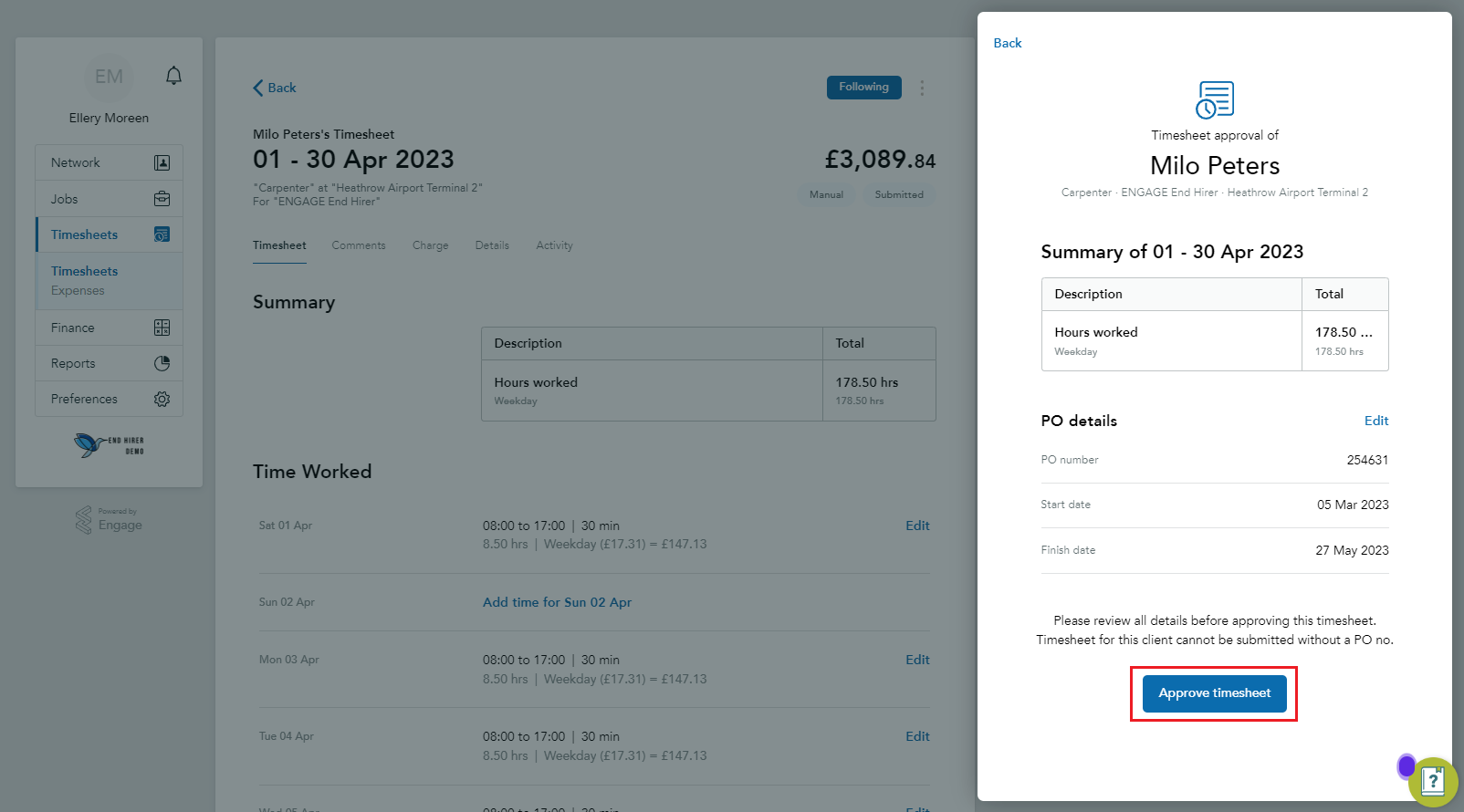The height and width of the screenshot is (812, 1464).
Task: Open the help guide book icon
Action: (1433, 782)
